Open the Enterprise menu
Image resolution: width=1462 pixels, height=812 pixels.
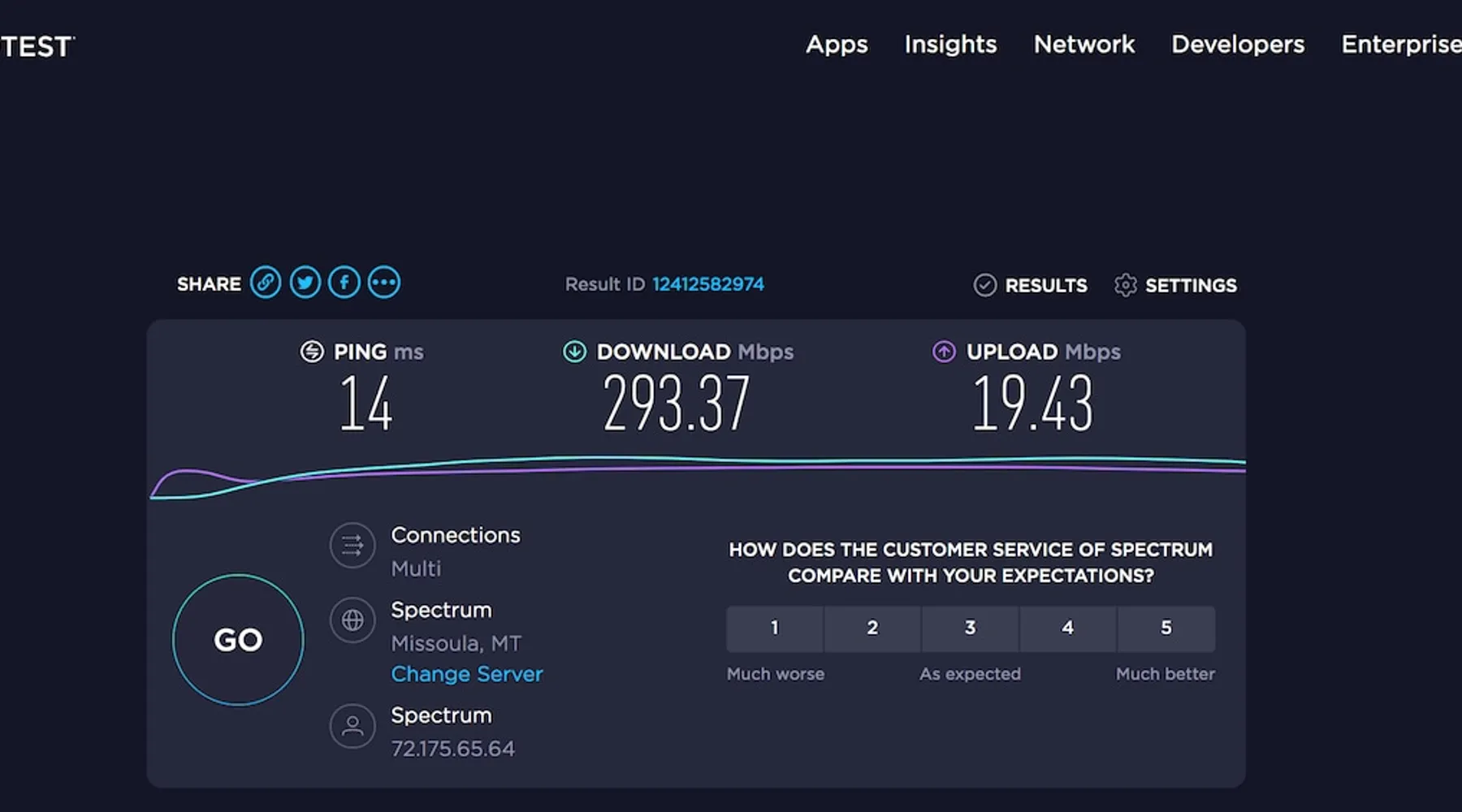(1401, 45)
